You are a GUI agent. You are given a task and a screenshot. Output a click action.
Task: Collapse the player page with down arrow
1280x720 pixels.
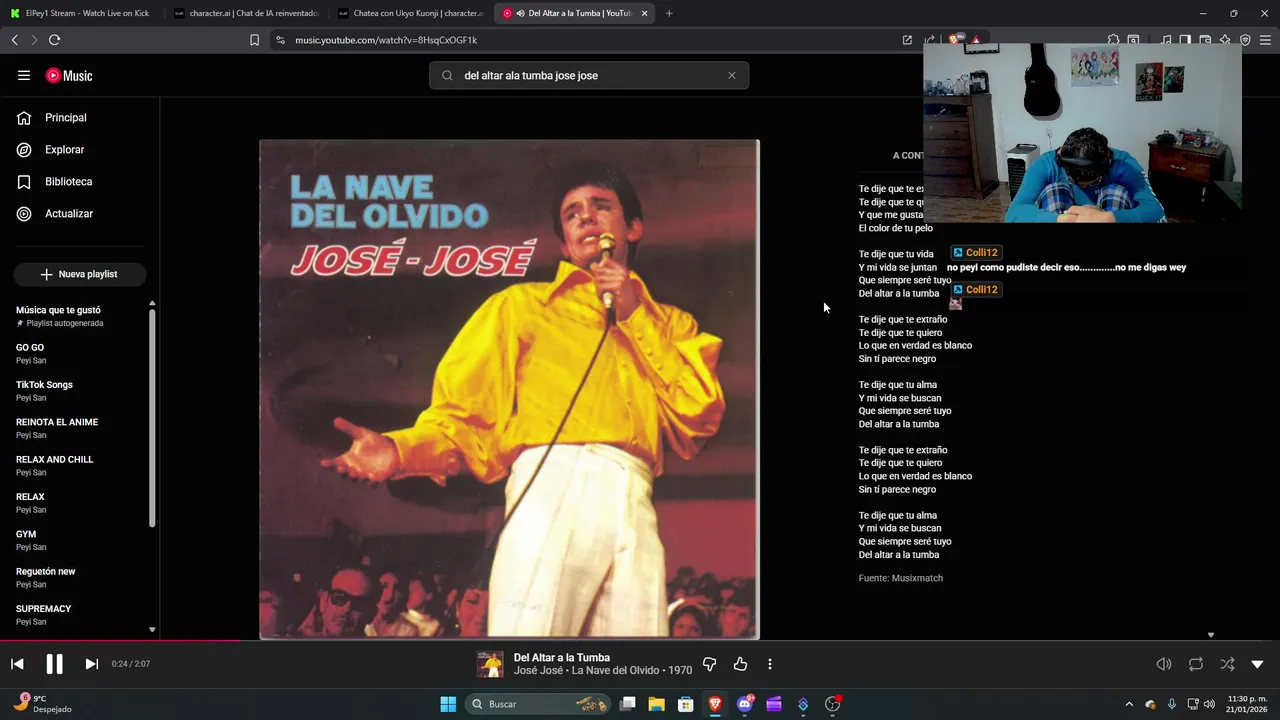(1257, 664)
